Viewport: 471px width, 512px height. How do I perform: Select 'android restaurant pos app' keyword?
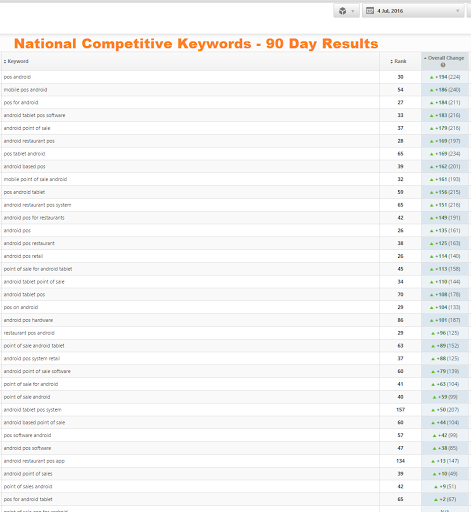(34, 461)
